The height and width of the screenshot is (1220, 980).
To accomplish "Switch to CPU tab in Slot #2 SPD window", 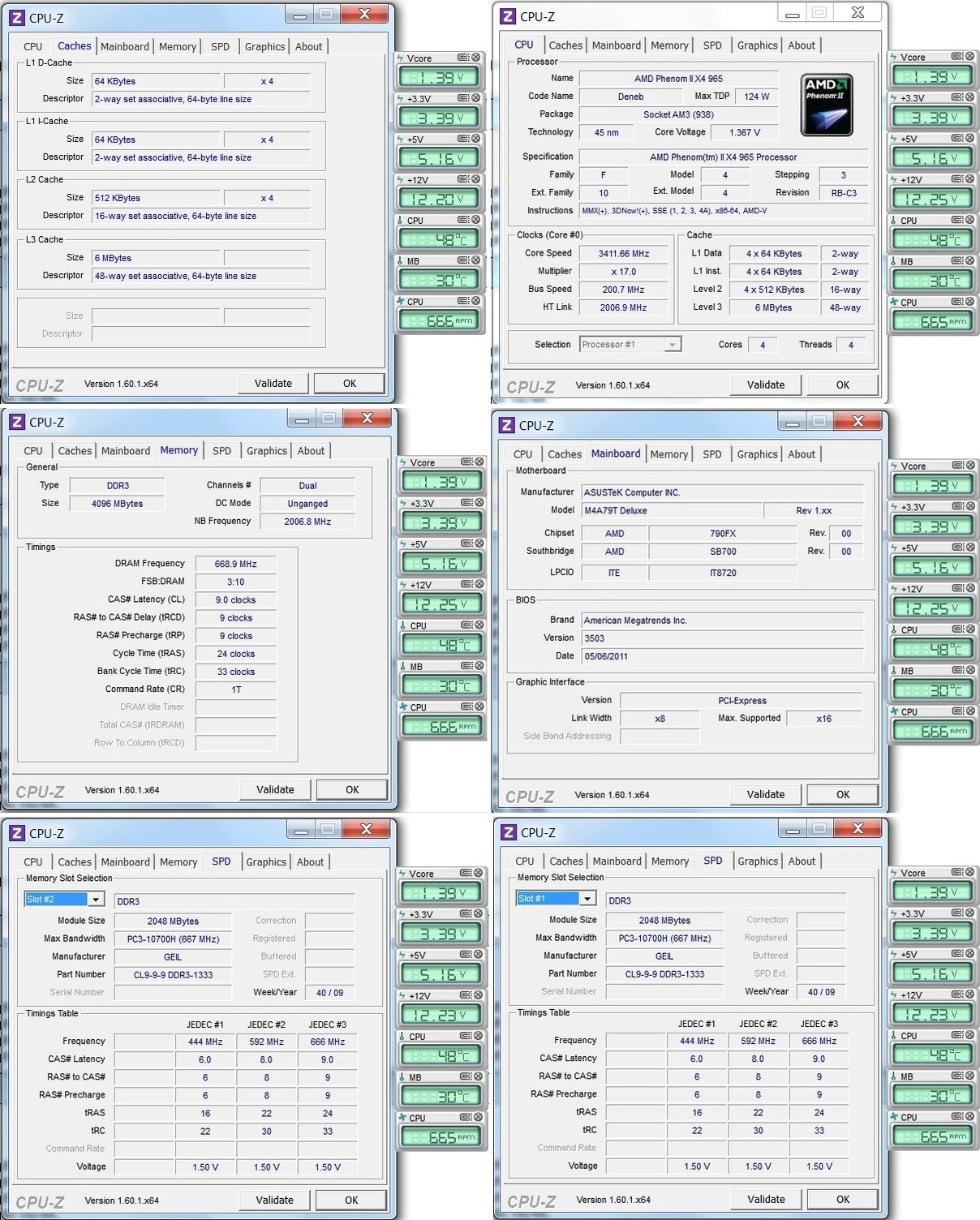I will [33, 862].
